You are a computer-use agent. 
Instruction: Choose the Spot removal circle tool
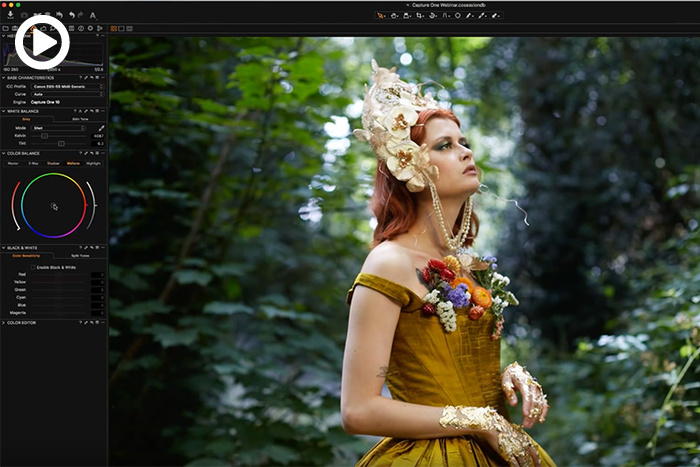pyautogui.click(x=458, y=16)
